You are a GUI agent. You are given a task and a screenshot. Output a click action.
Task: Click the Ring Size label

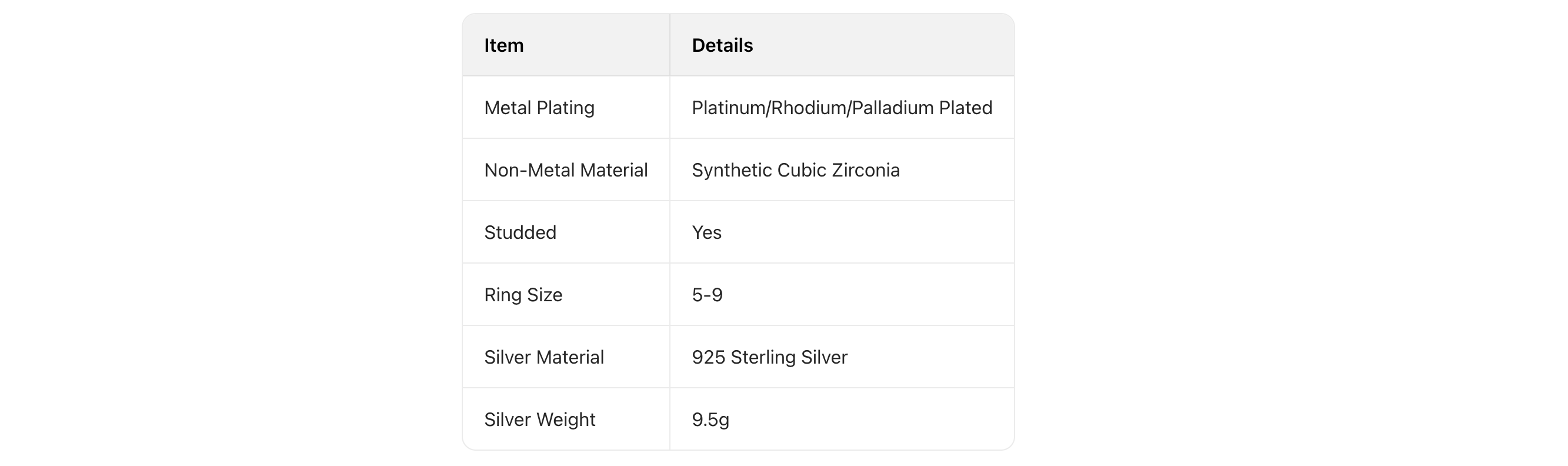pyautogui.click(x=523, y=295)
